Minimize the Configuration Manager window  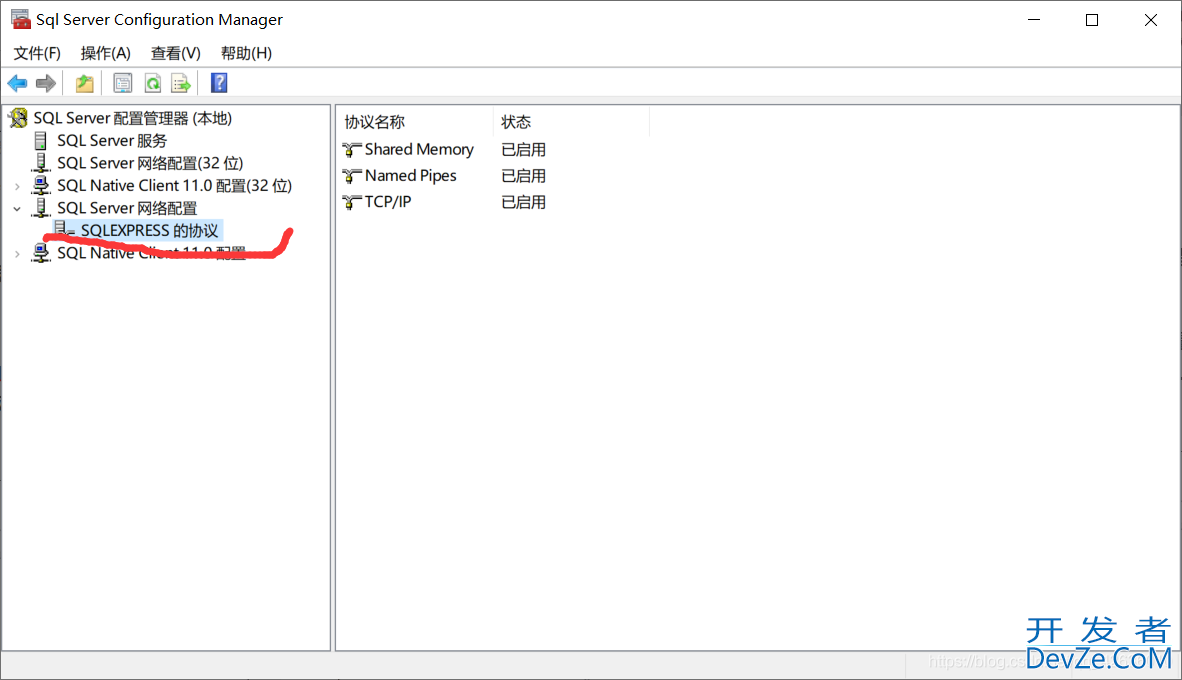[1034, 20]
